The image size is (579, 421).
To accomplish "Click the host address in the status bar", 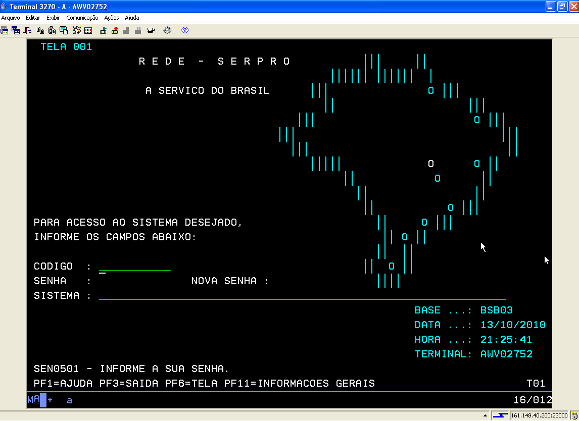I will coord(539,416).
